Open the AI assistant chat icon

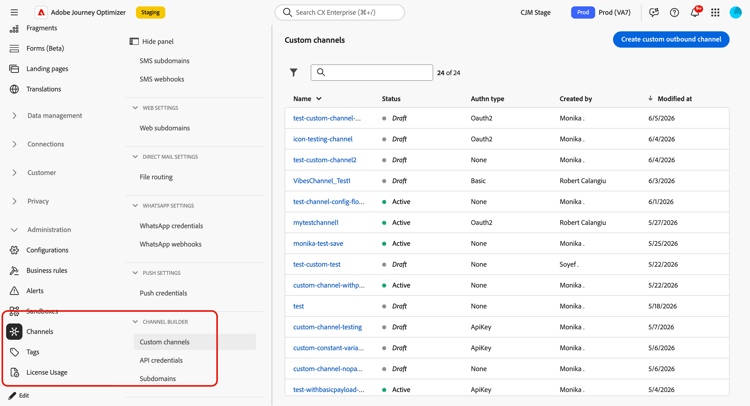tap(654, 12)
